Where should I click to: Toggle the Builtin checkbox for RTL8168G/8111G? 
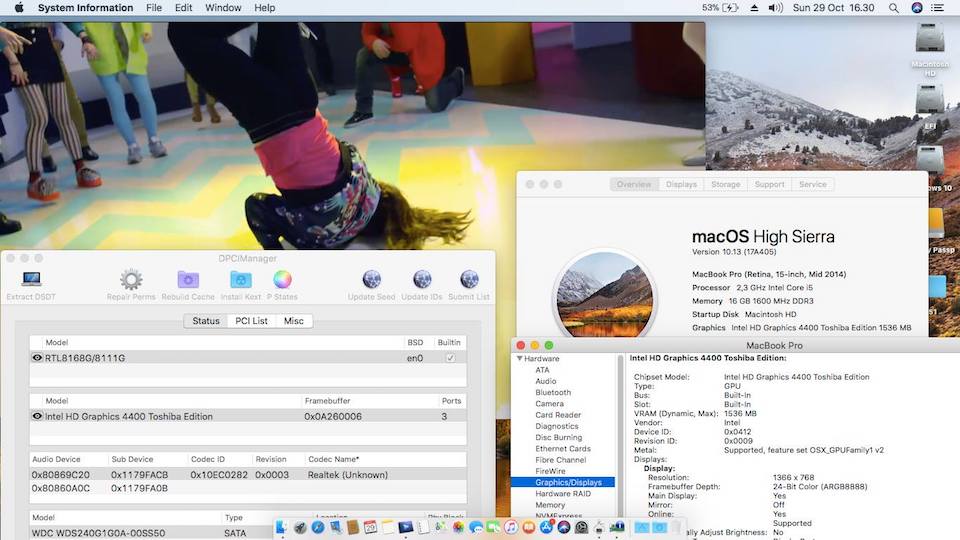[x=450, y=358]
